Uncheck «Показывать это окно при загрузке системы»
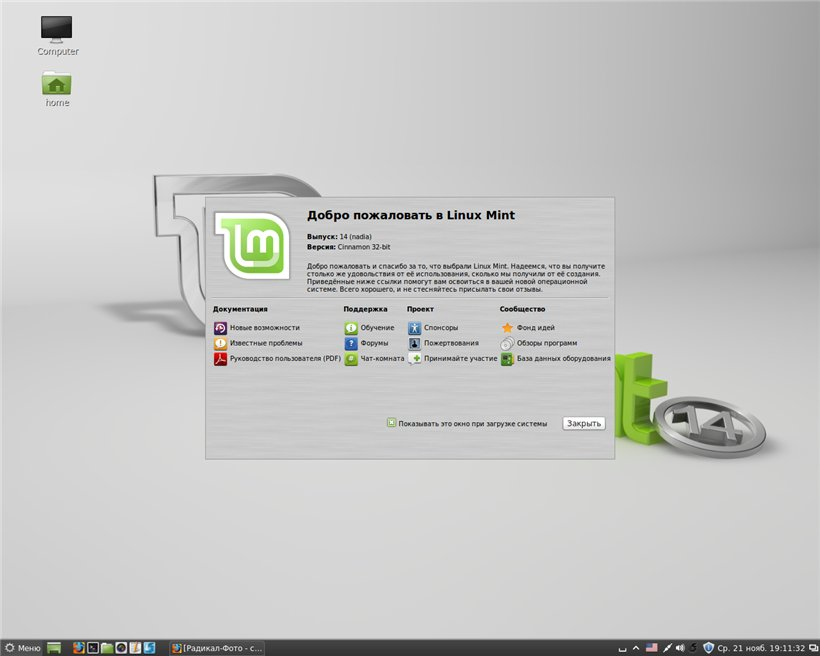Viewport: 820px width, 656px height. point(392,422)
